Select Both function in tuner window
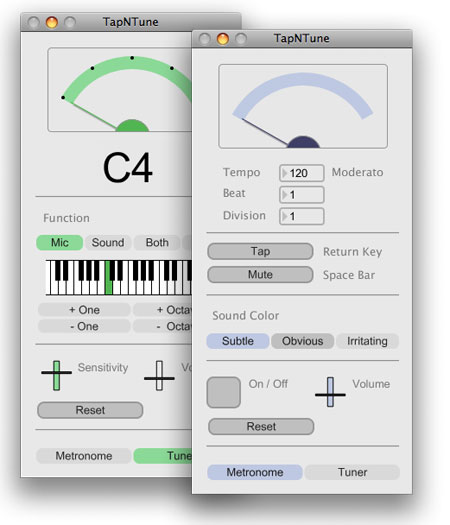Image resolution: width=450 pixels, height=525 pixels. 157,242
